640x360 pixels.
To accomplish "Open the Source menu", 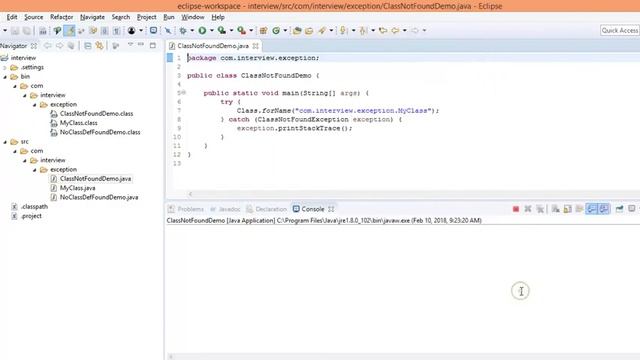I will pyautogui.click(x=33, y=17).
